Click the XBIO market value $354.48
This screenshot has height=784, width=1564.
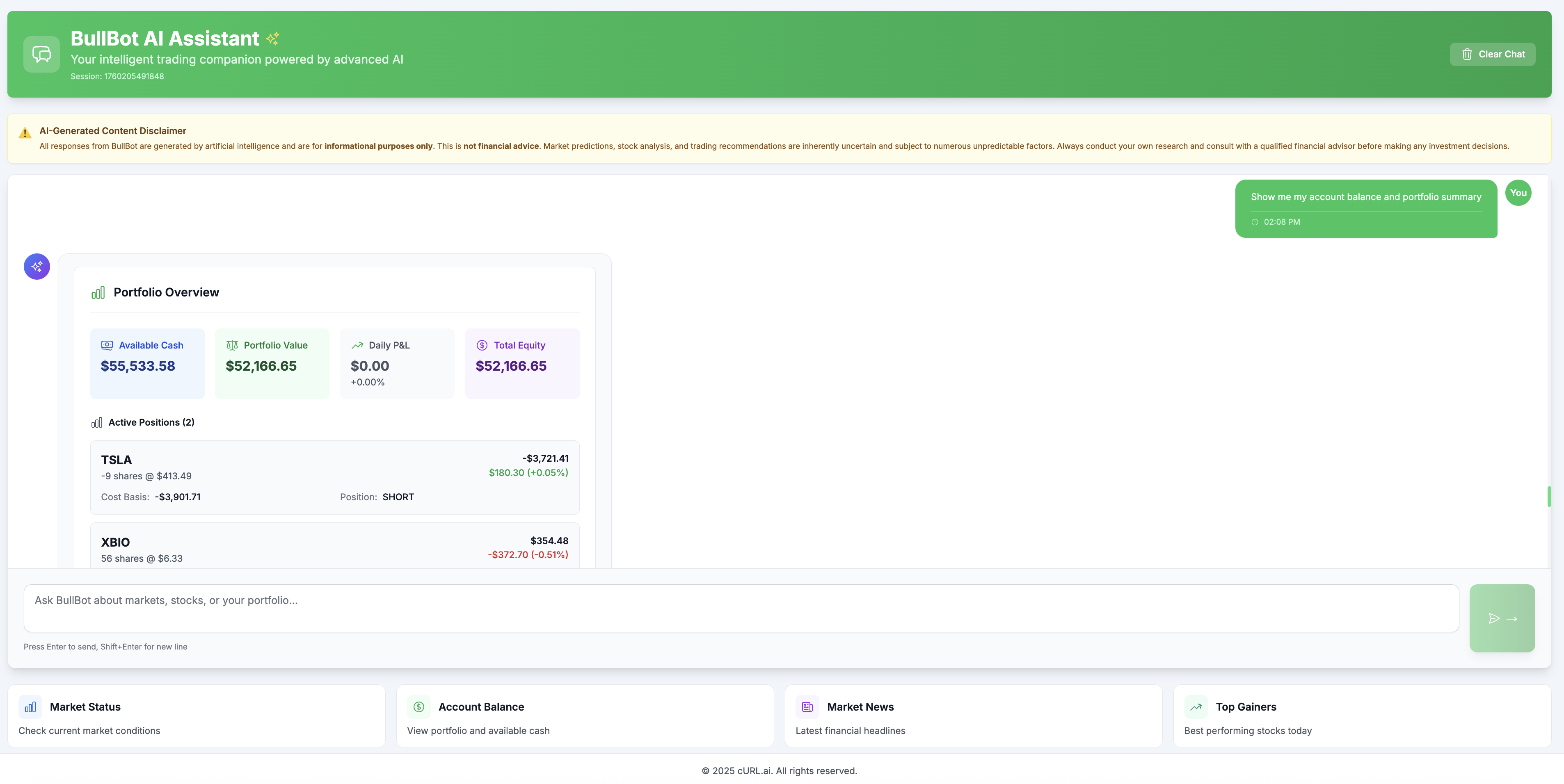[x=549, y=541]
